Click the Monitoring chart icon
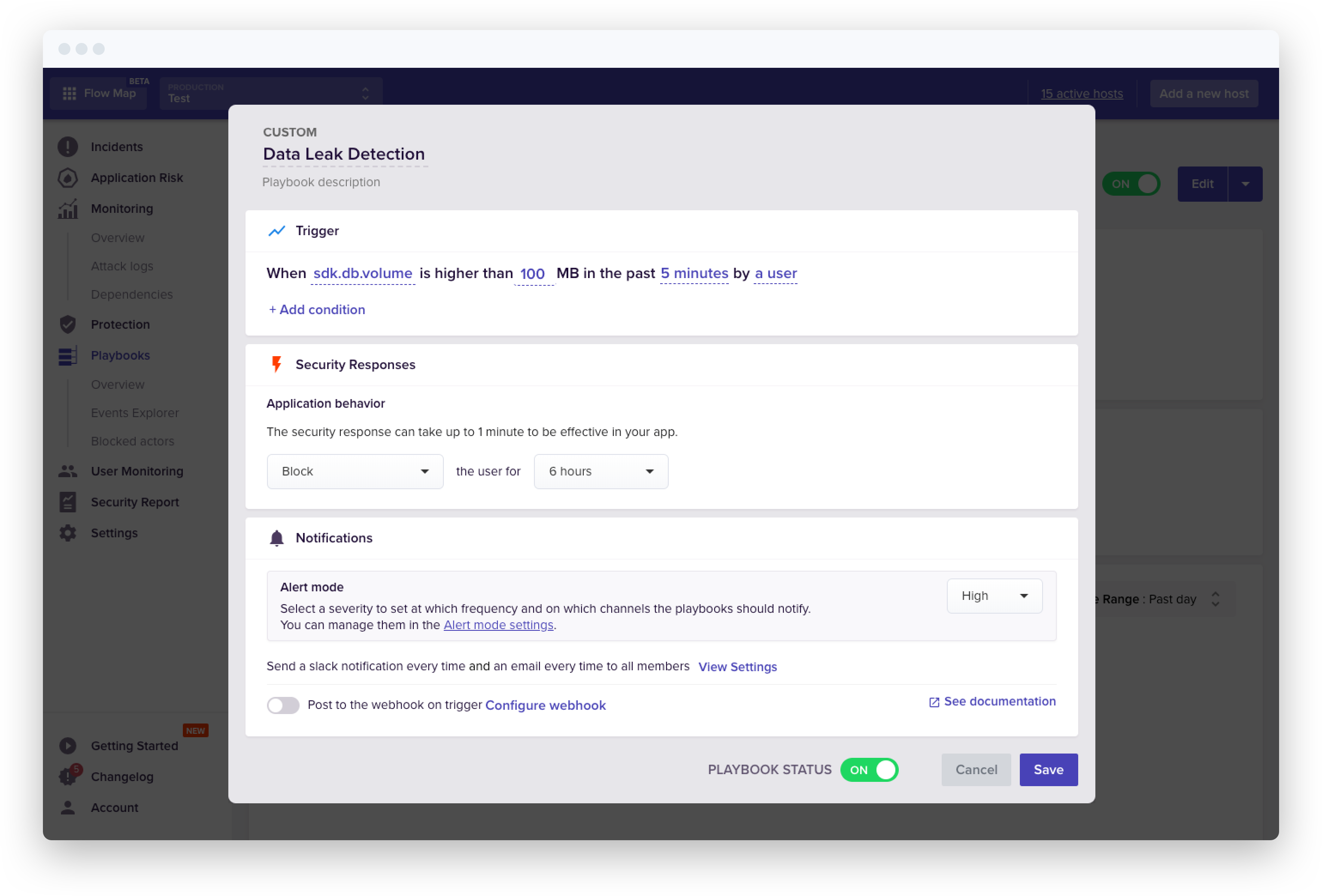Viewport: 1322px width, 896px height. coord(68,209)
